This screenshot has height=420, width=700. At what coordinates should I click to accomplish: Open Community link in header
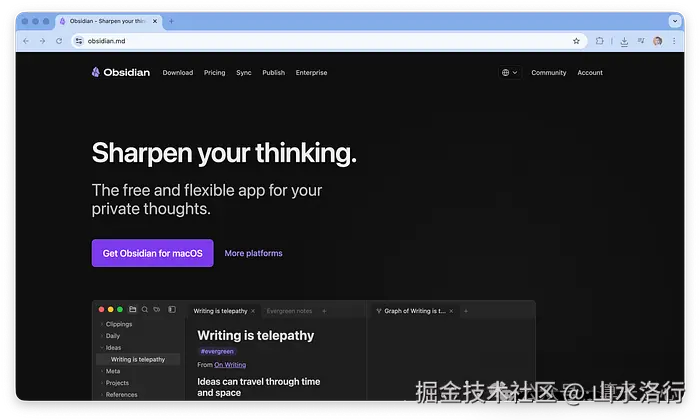549,72
